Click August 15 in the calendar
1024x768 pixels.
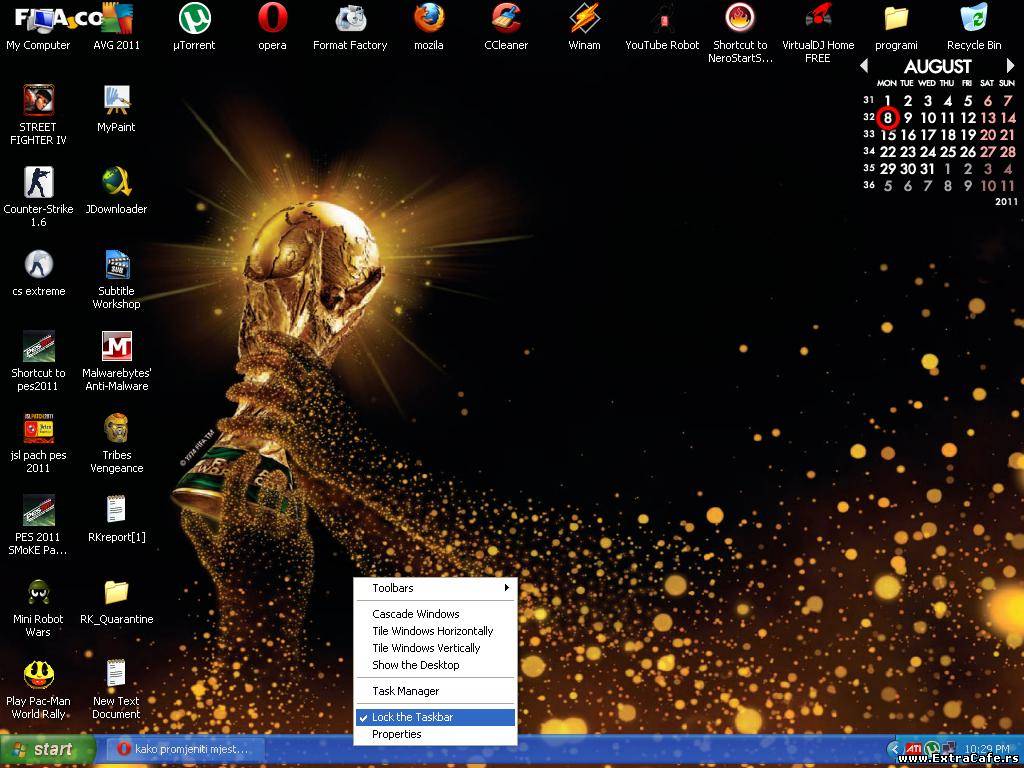(x=888, y=135)
